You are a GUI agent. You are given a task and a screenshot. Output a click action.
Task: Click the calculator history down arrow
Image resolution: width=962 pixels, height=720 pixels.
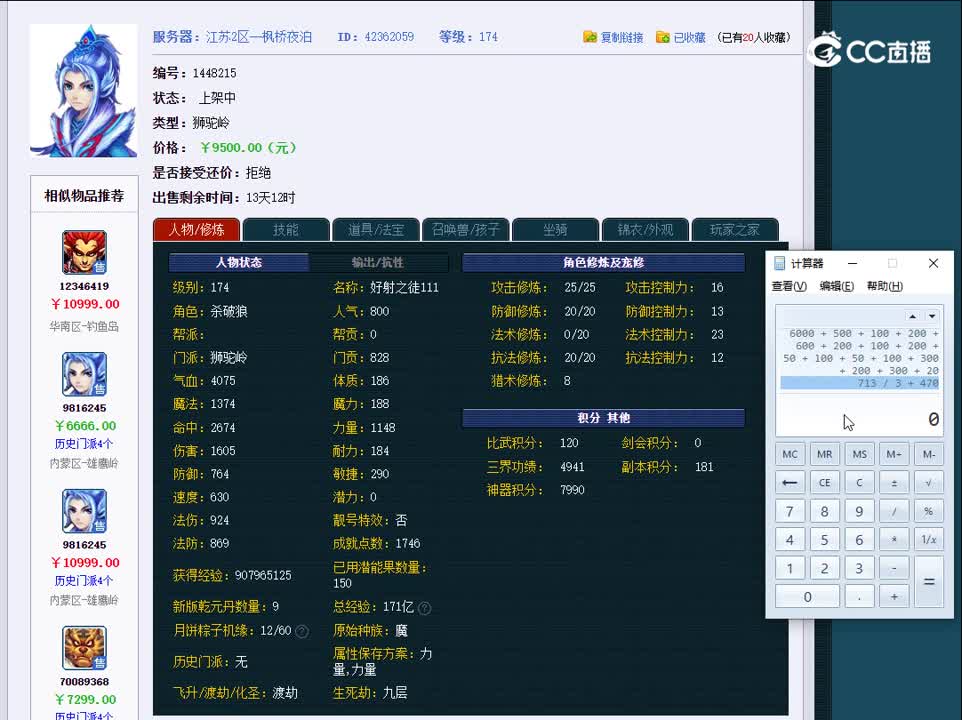[932, 316]
